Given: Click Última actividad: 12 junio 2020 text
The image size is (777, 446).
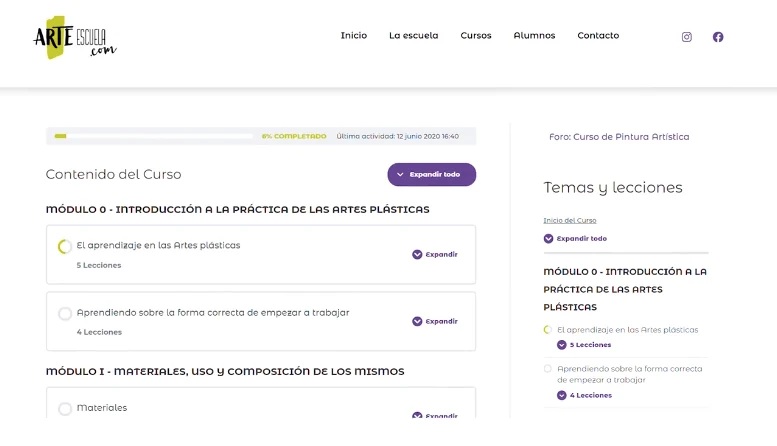Looking at the screenshot, I should click(397, 136).
